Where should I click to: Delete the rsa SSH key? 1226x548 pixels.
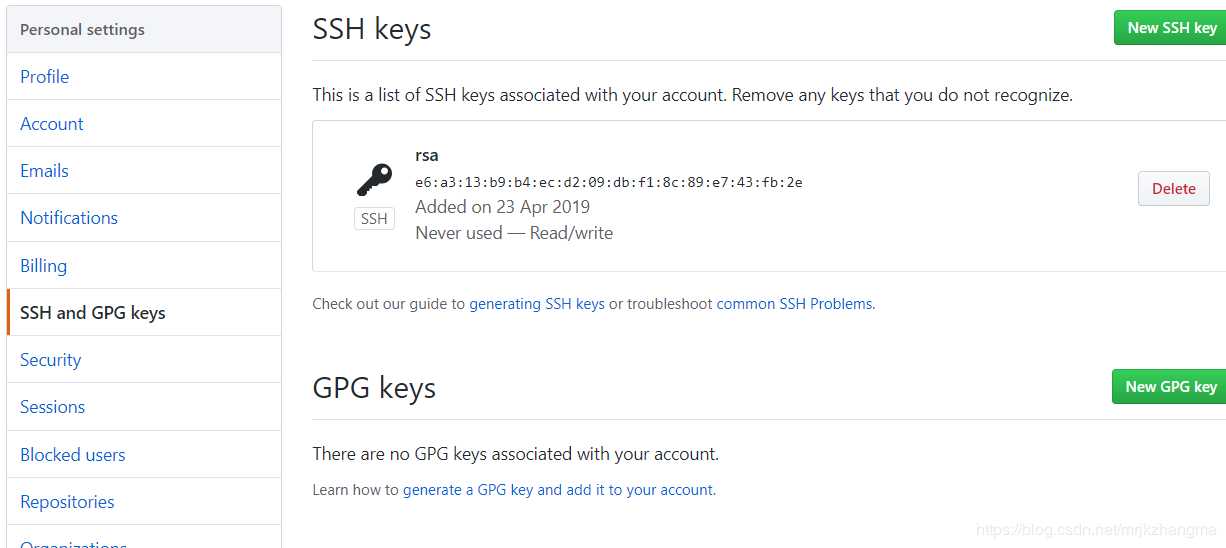coord(1174,188)
